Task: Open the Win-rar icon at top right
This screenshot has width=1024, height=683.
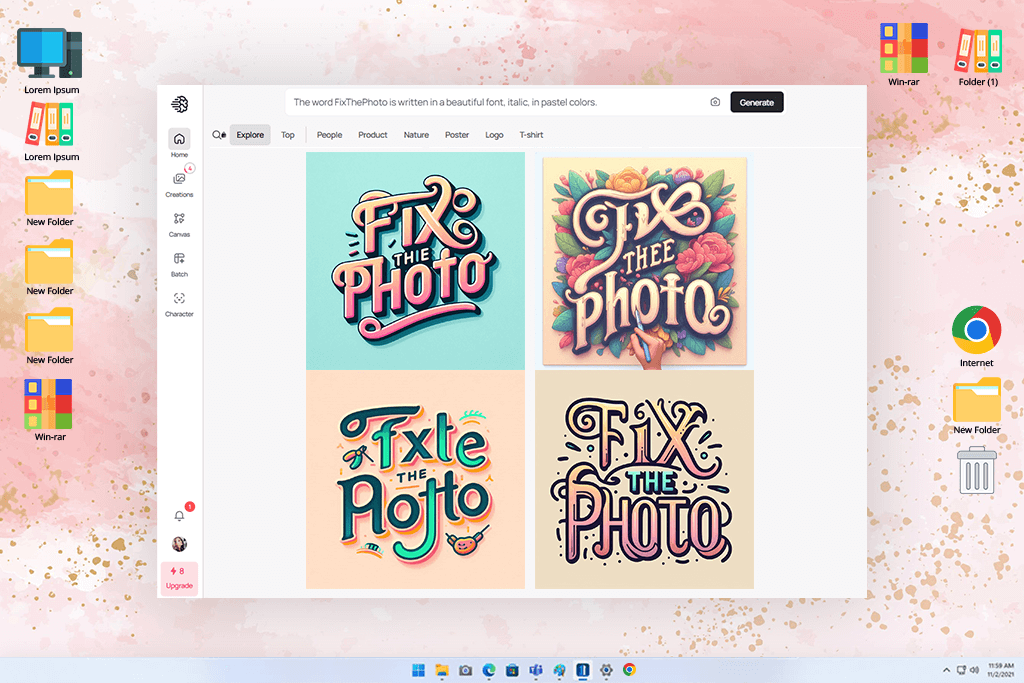Action: (x=904, y=54)
